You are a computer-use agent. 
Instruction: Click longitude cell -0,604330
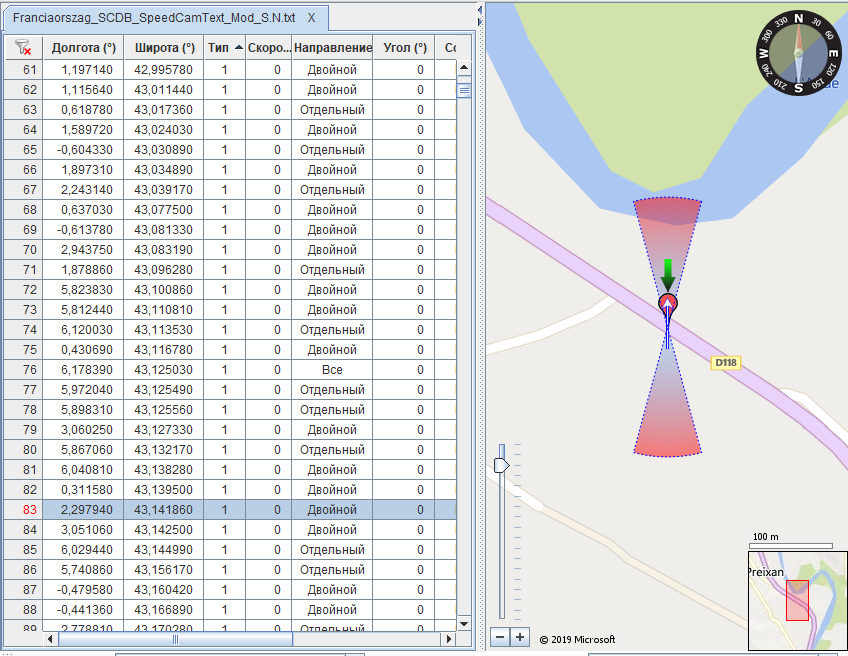84,150
